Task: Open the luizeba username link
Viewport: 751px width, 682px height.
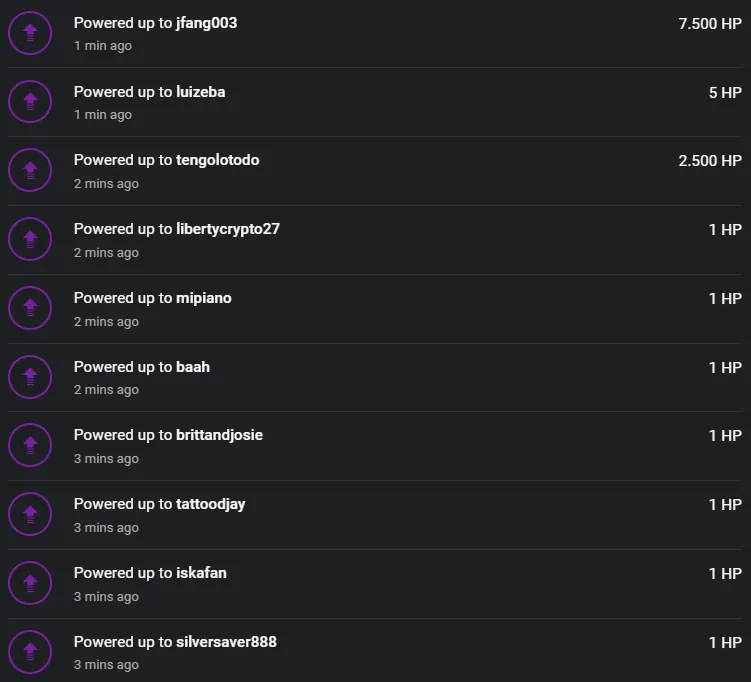Action: tap(201, 92)
